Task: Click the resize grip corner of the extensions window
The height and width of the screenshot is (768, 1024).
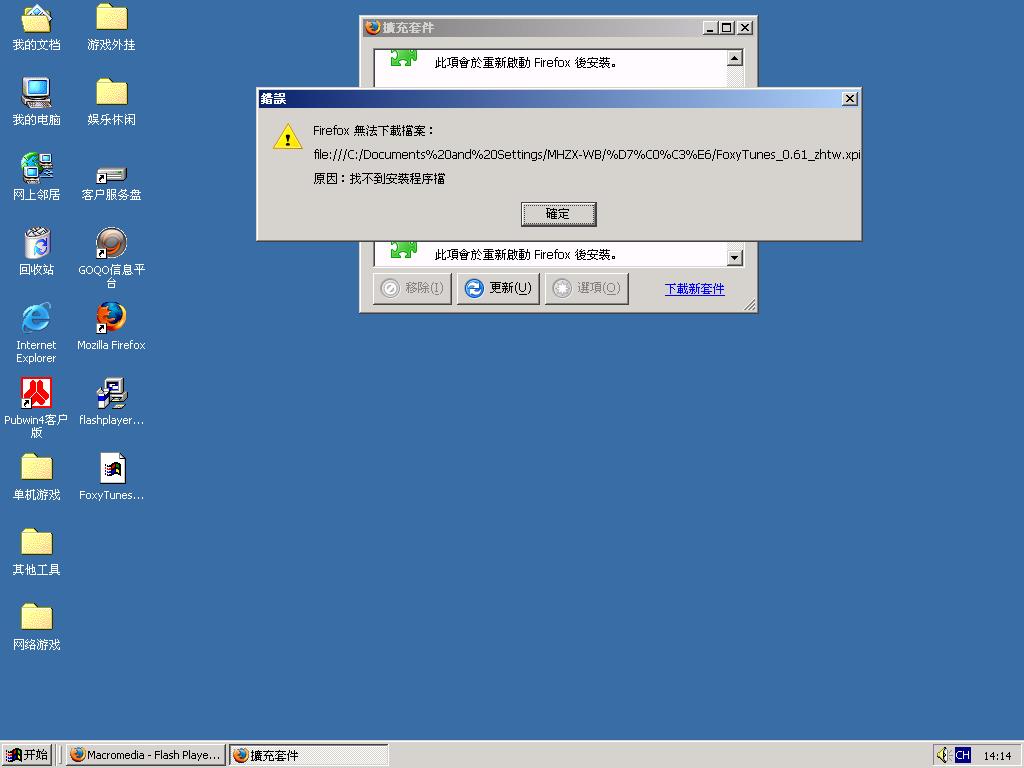Action: pos(750,305)
